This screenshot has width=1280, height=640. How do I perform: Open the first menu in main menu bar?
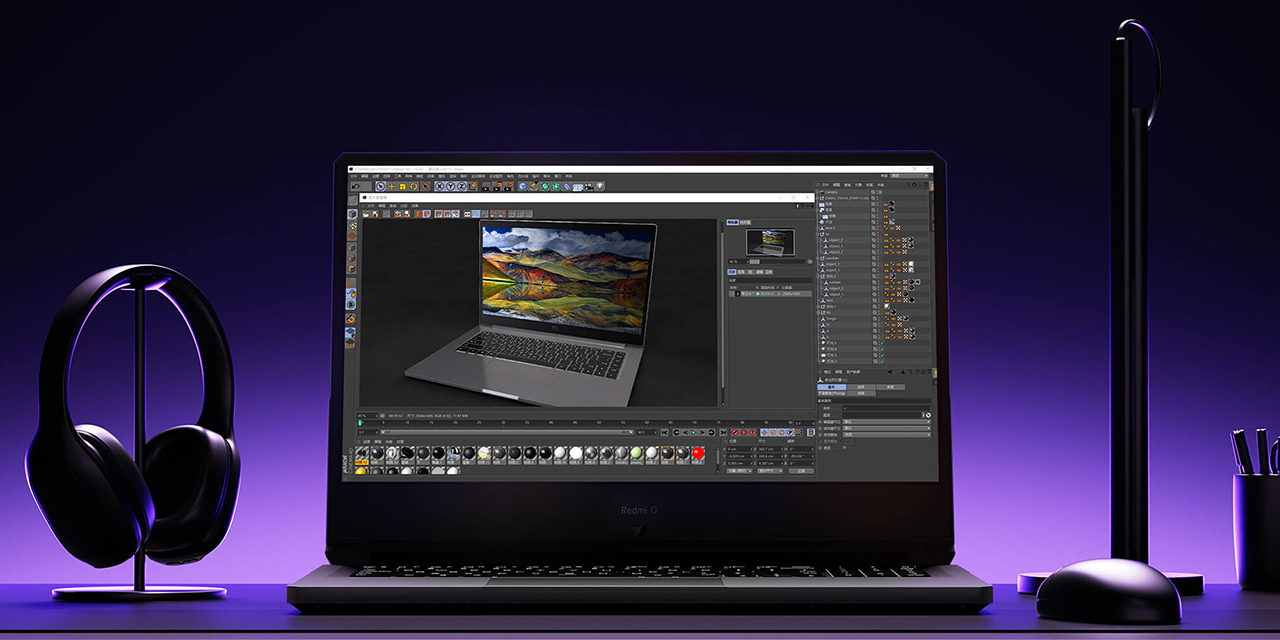[353, 176]
